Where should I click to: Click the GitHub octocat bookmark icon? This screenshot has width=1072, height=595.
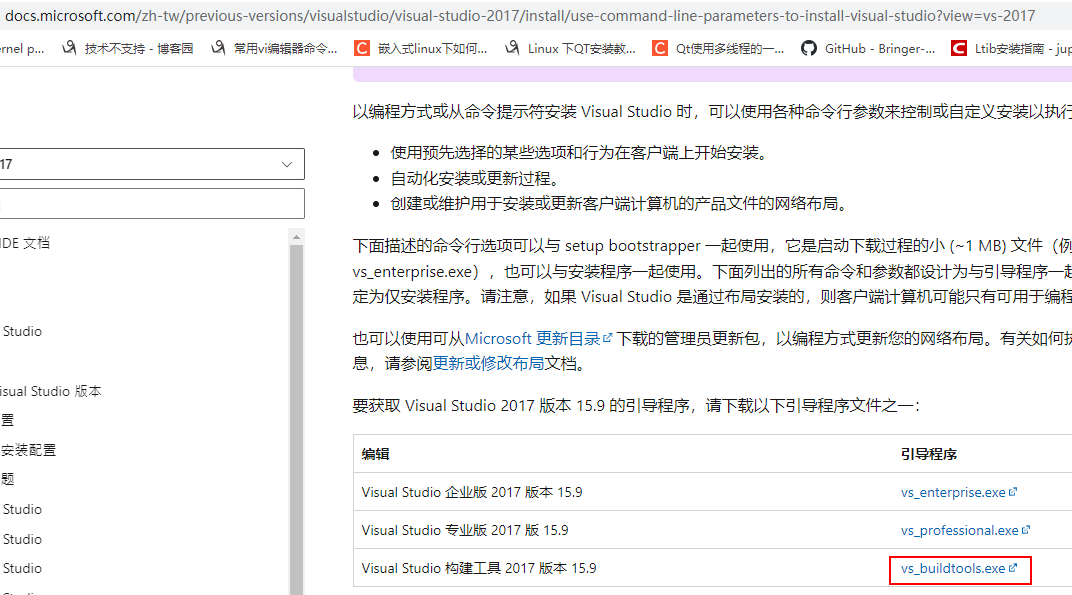[x=809, y=48]
